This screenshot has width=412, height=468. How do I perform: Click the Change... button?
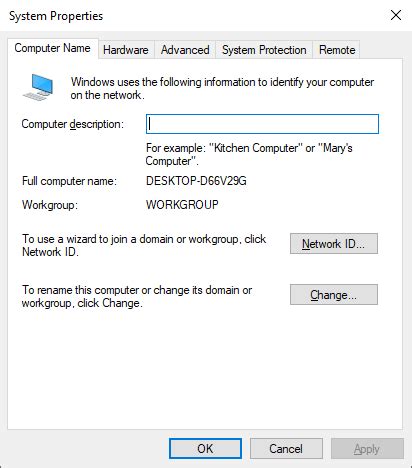[x=334, y=295]
